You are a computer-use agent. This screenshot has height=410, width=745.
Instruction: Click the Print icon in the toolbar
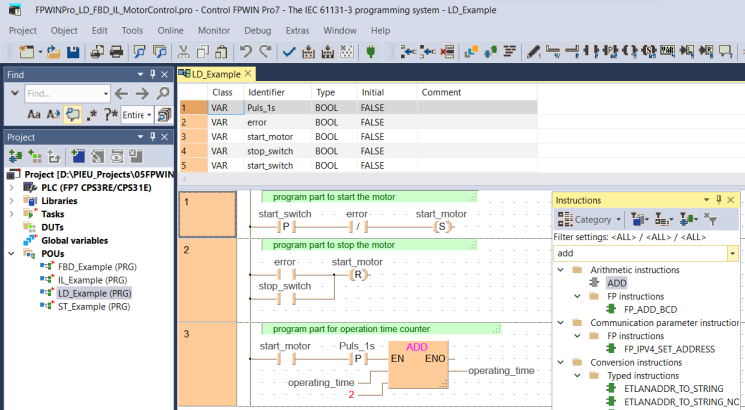(x=116, y=51)
